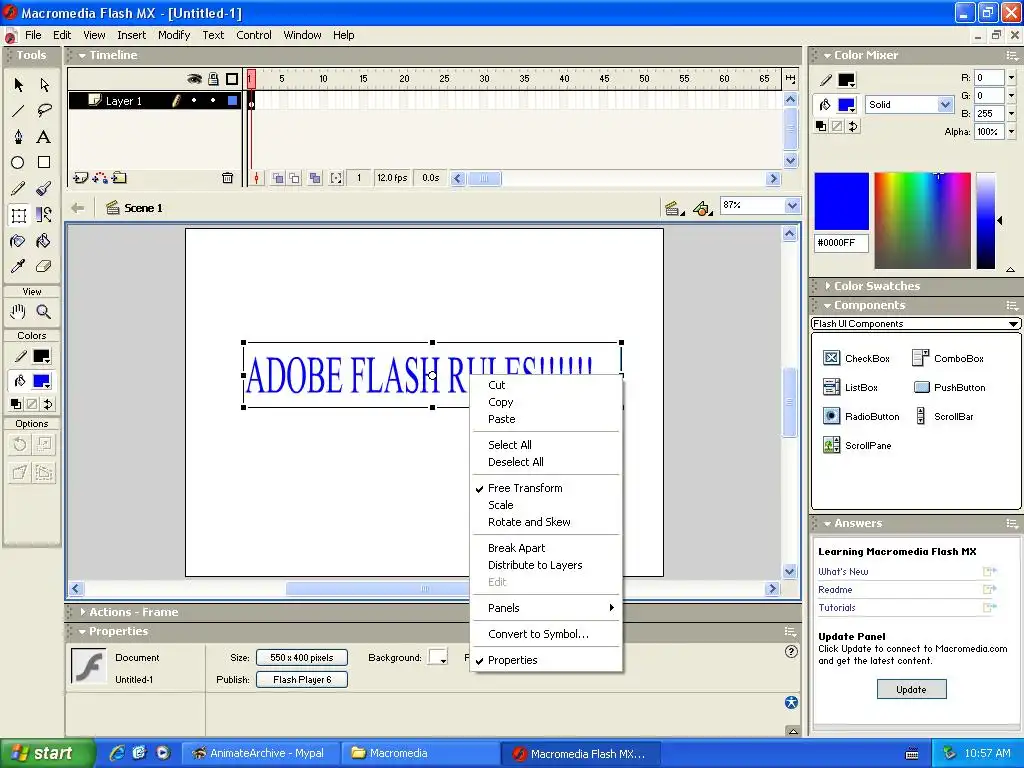Screen dimensions: 1024x768
Task: Toggle Layer 1 outline color square
Action: tap(232, 101)
